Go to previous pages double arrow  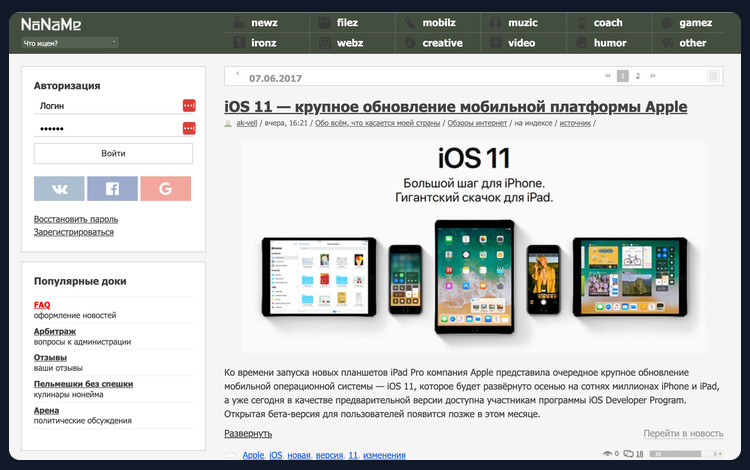607,76
